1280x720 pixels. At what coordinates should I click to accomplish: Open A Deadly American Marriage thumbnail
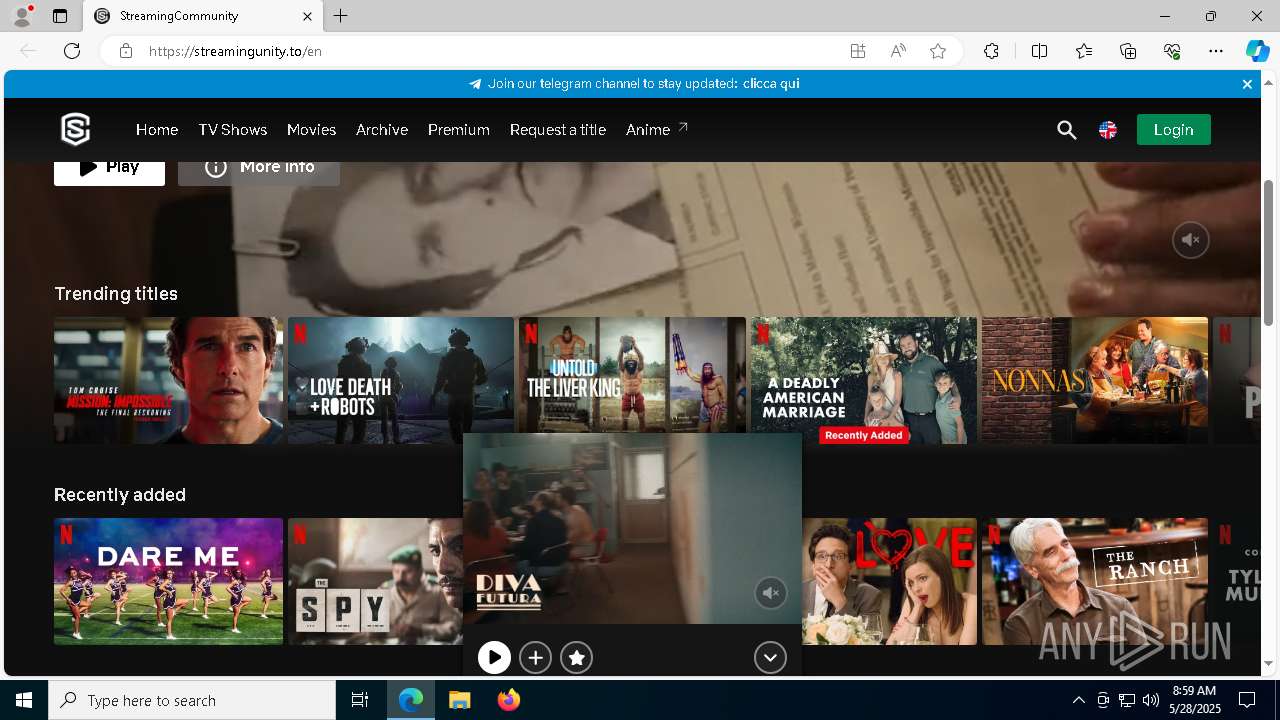pos(864,381)
